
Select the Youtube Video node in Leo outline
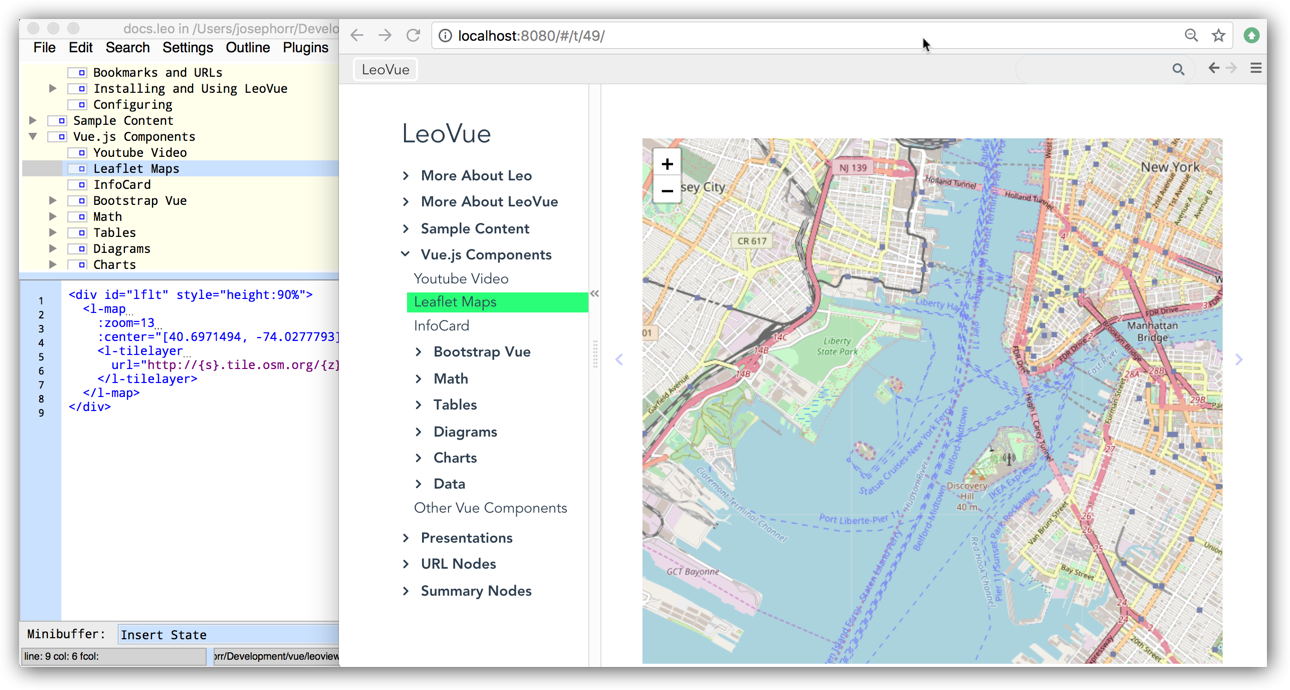click(x=140, y=153)
